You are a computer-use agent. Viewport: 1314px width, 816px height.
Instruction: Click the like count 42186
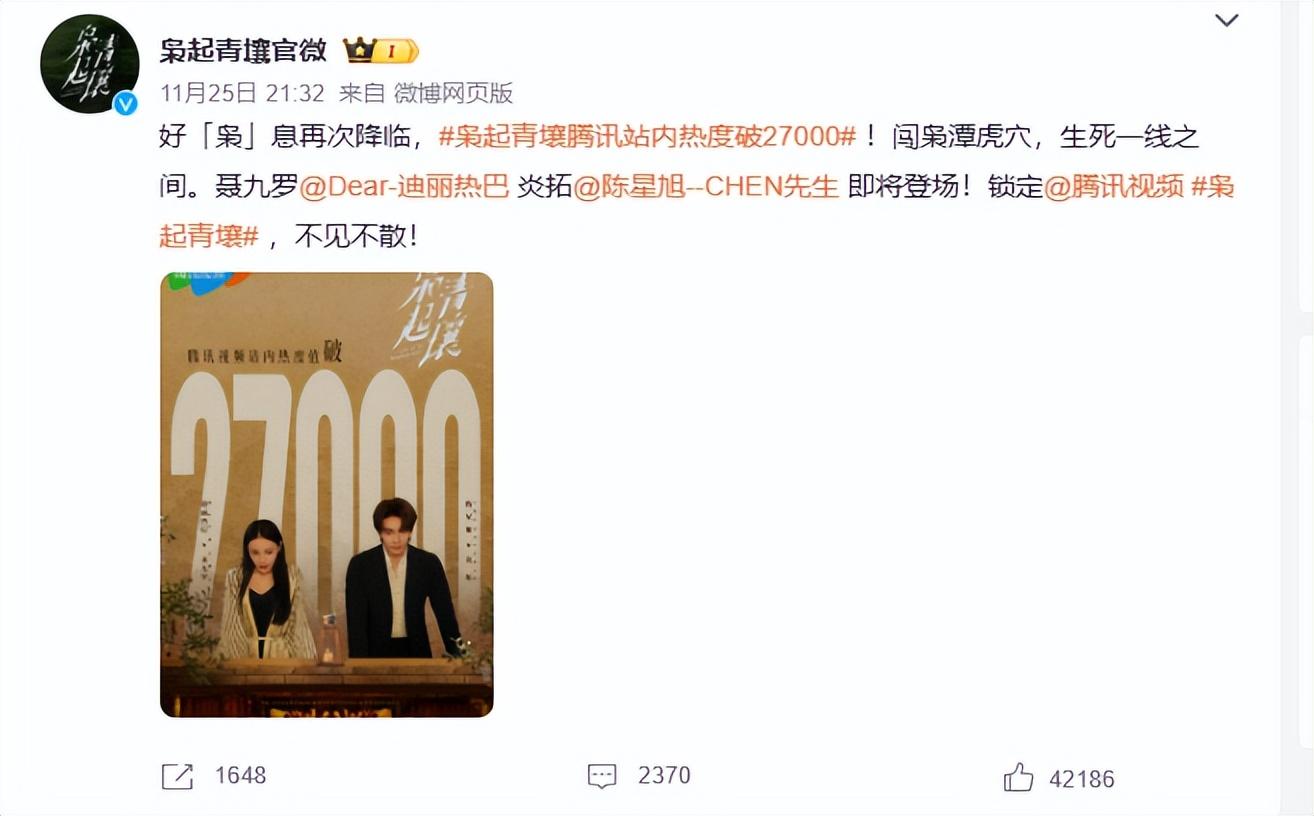(1082, 779)
